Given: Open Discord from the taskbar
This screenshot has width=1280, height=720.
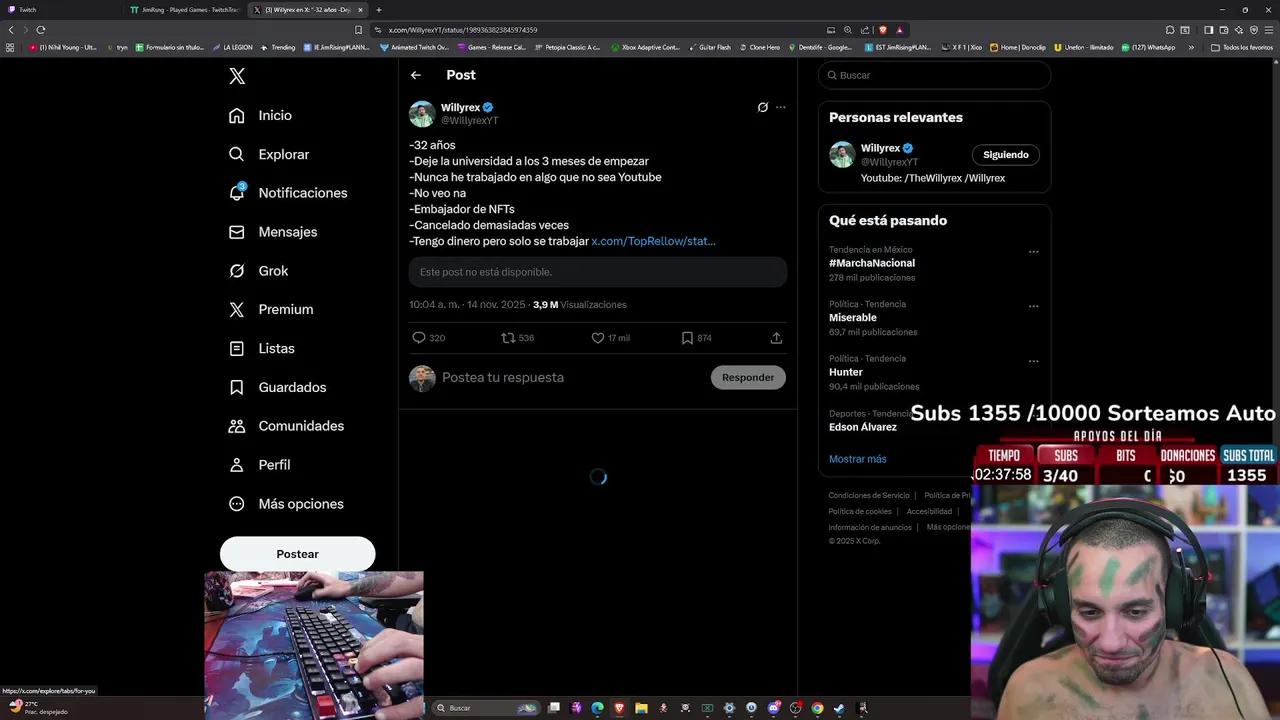Looking at the screenshot, I should (x=773, y=708).
